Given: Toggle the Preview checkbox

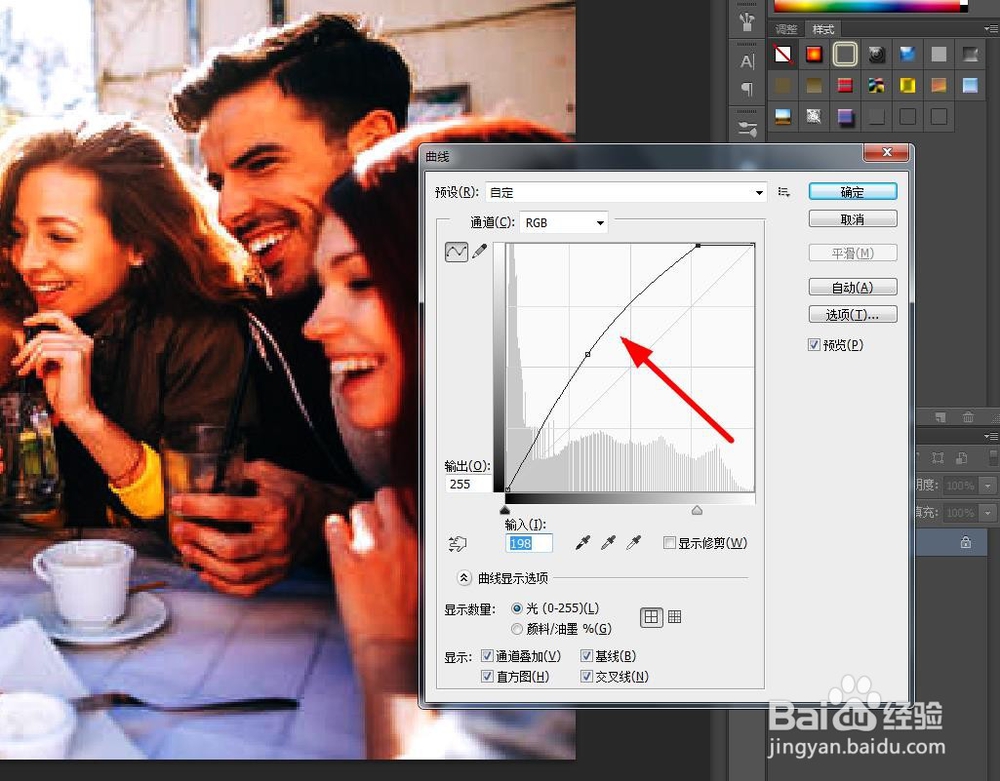Looking at the screenshot, I should click(x=814, y=345).
